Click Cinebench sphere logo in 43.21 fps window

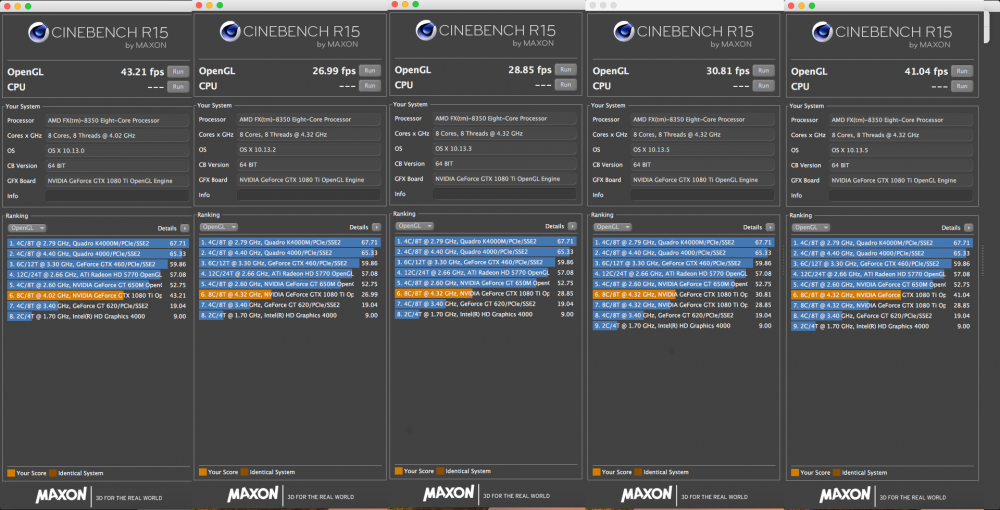[39, 33]
